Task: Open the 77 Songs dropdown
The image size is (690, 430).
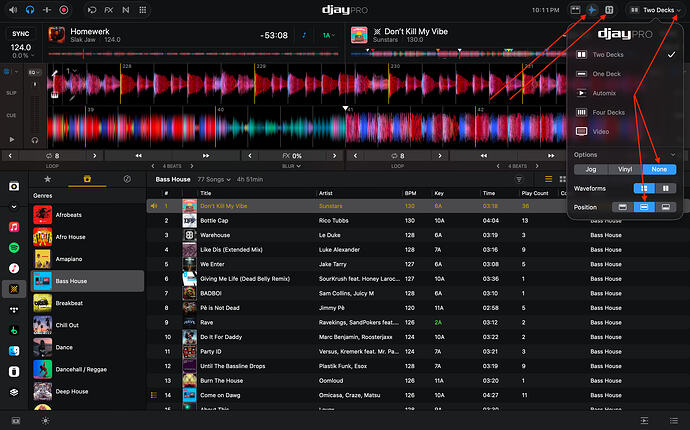Action: (214, 179)
